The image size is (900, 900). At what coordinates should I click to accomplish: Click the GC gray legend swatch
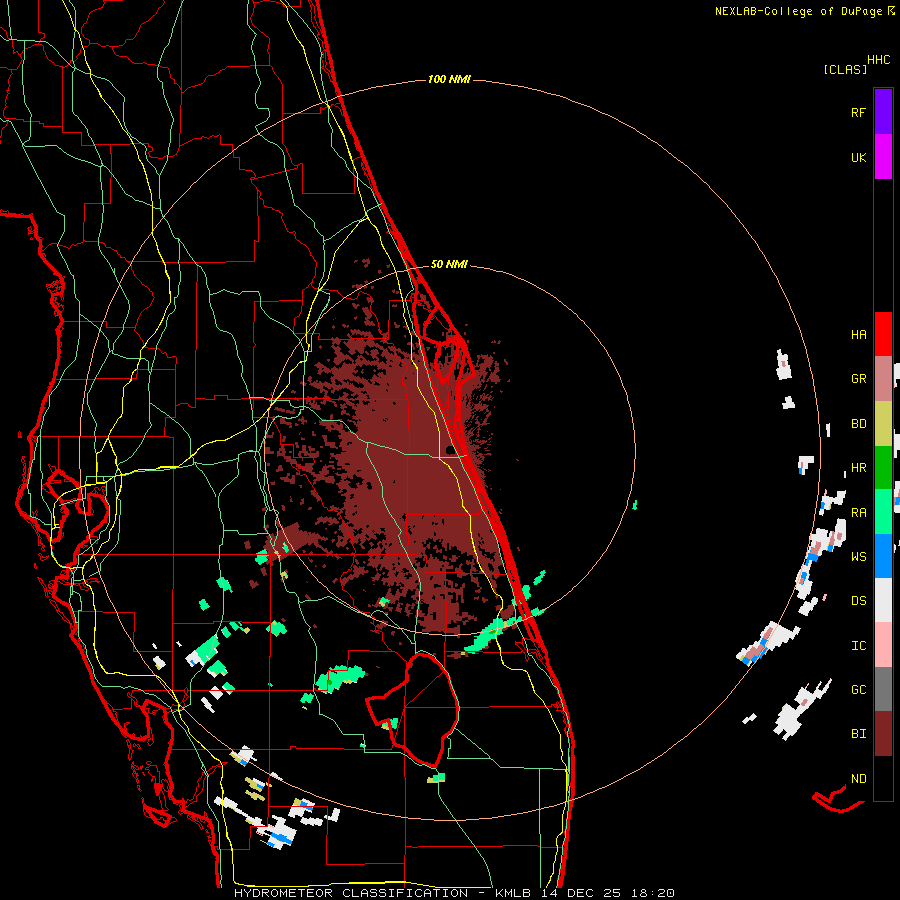point(883,689)
